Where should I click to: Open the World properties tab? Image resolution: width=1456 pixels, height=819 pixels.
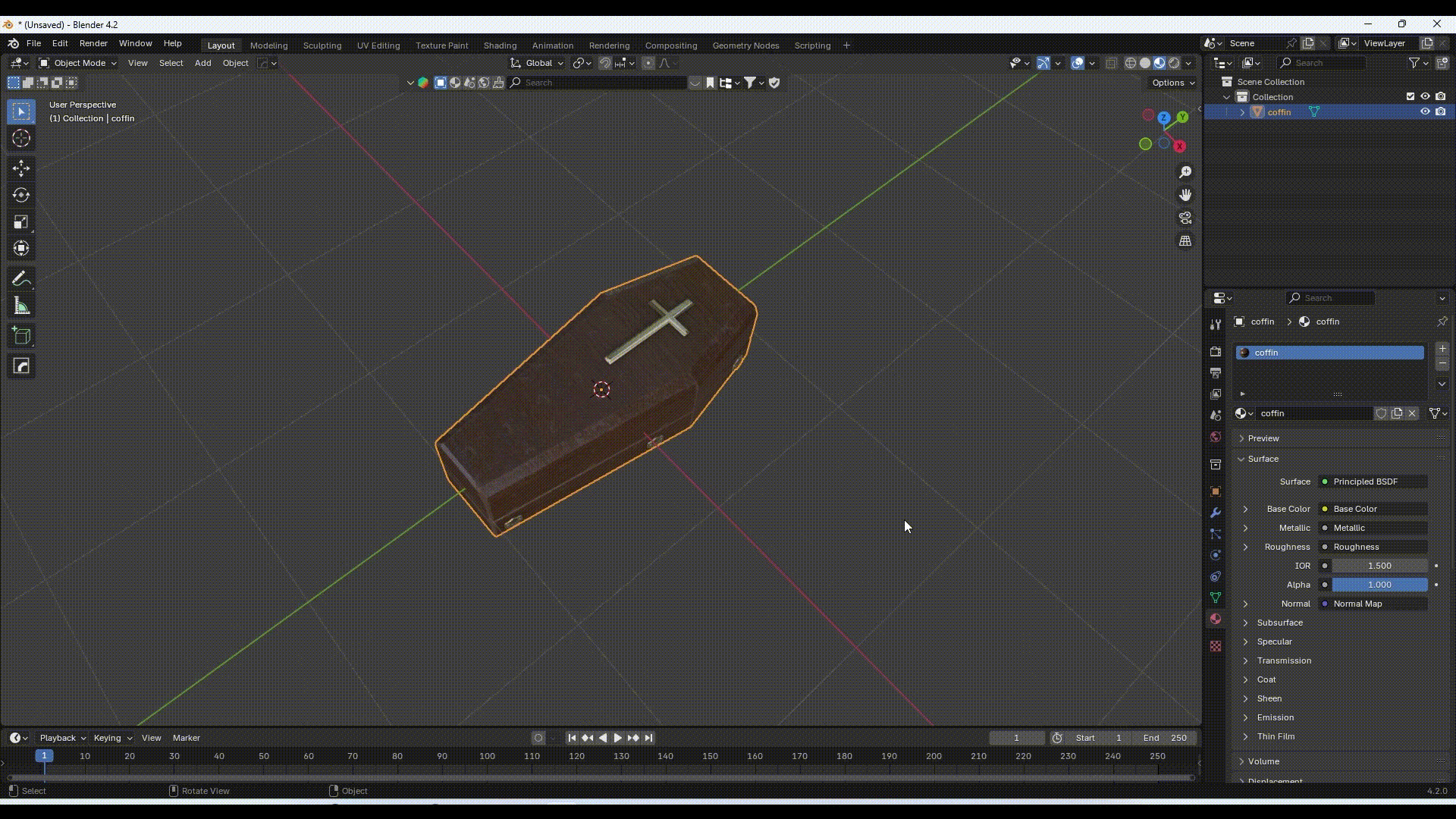coord(1216,437)
